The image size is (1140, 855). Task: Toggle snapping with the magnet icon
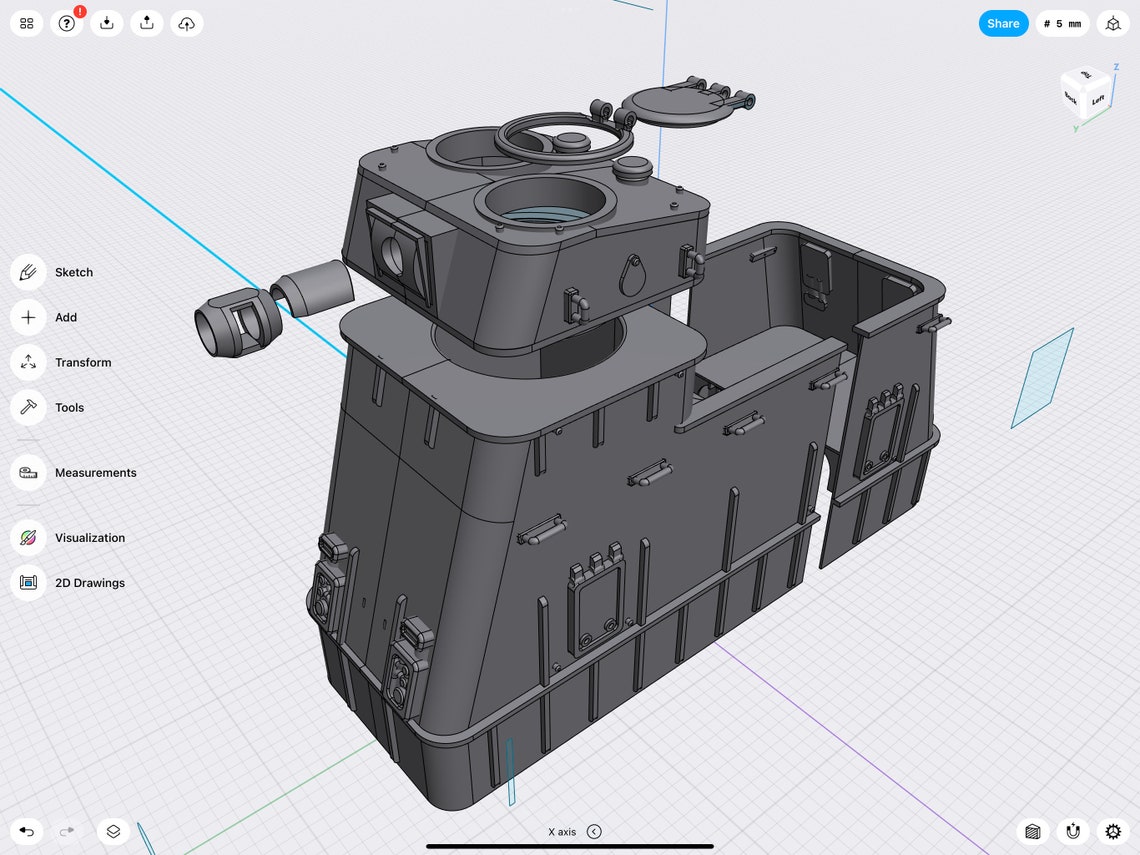click(1072, 831)
